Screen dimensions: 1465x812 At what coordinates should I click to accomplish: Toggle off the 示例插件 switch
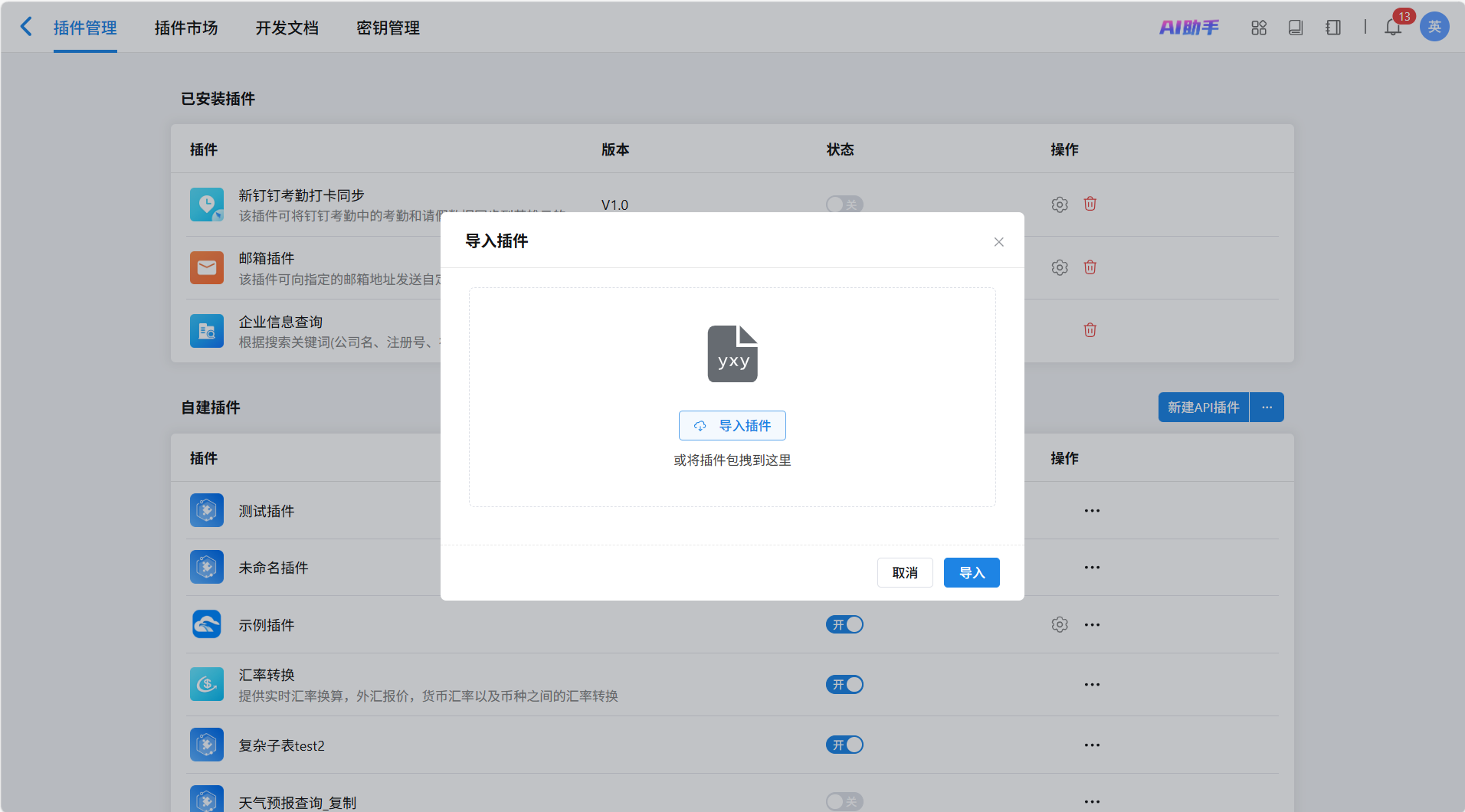pyautogui.click(x=844, y=625)
